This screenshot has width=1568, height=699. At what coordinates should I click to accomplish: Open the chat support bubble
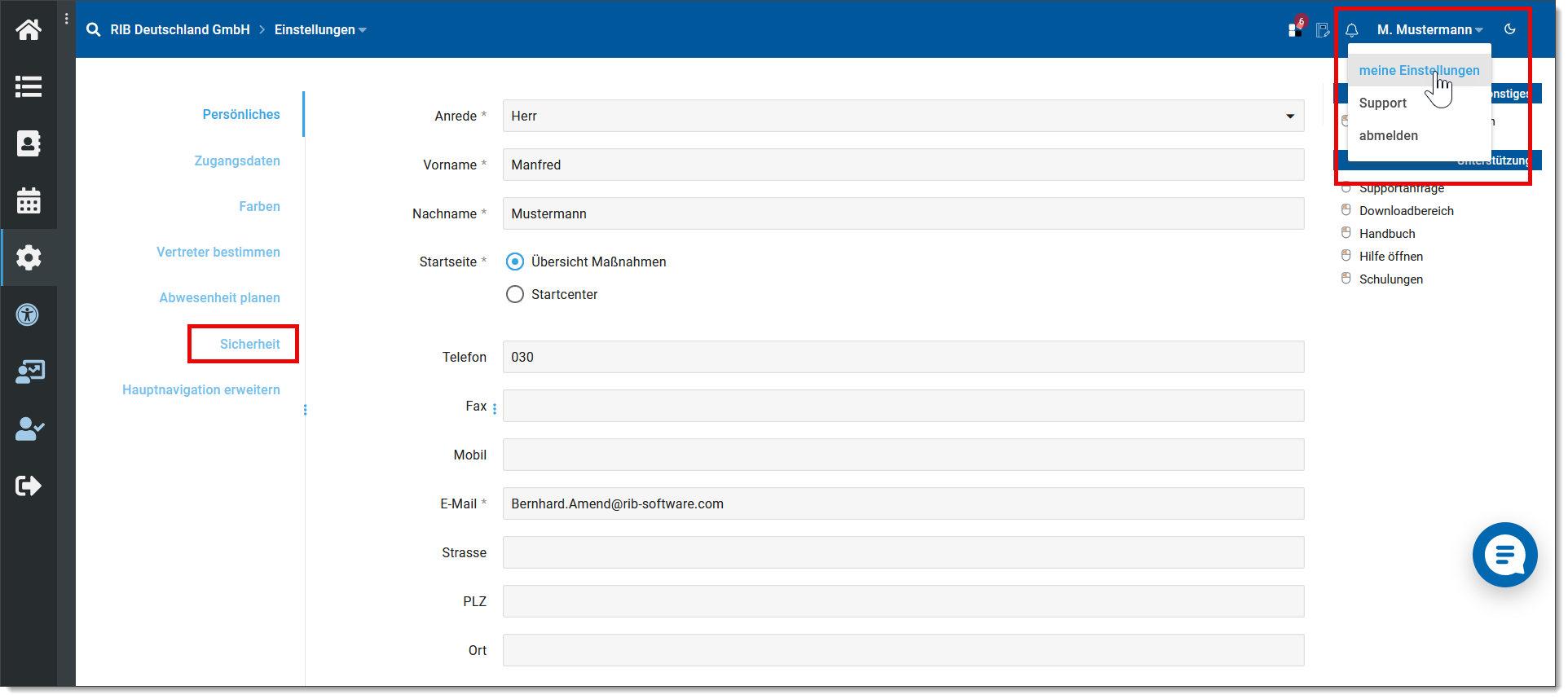(1504, 555)
